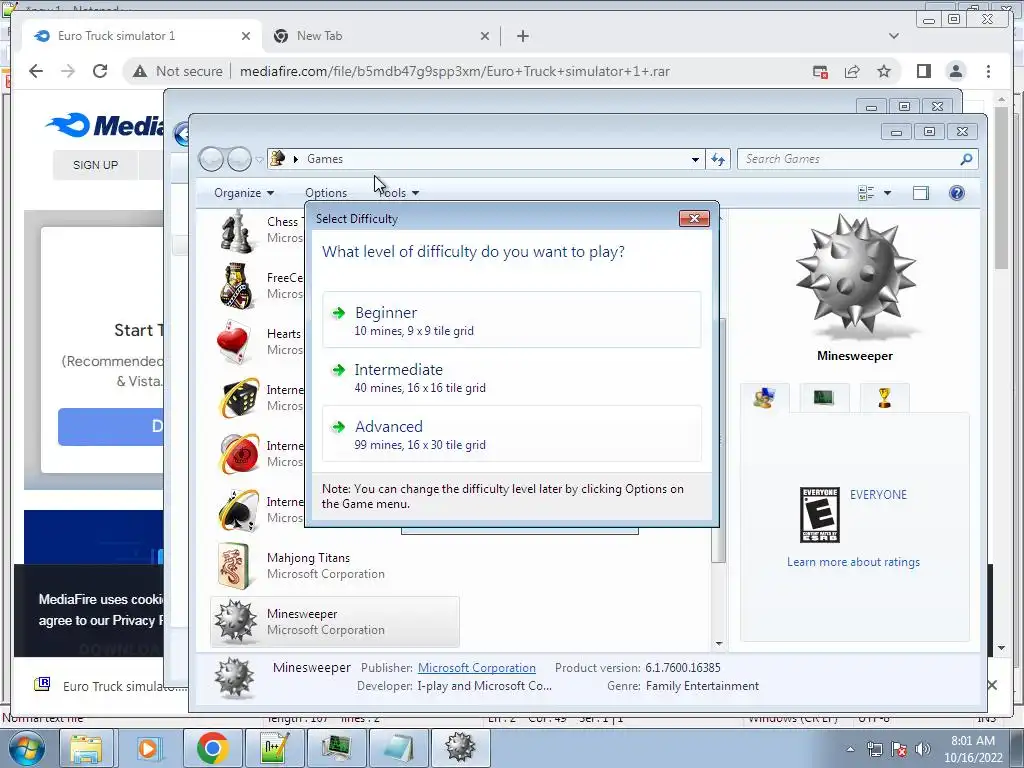Select Minesweeper in the games list
Screen dimensions: 1024x768
click(334, 622)
